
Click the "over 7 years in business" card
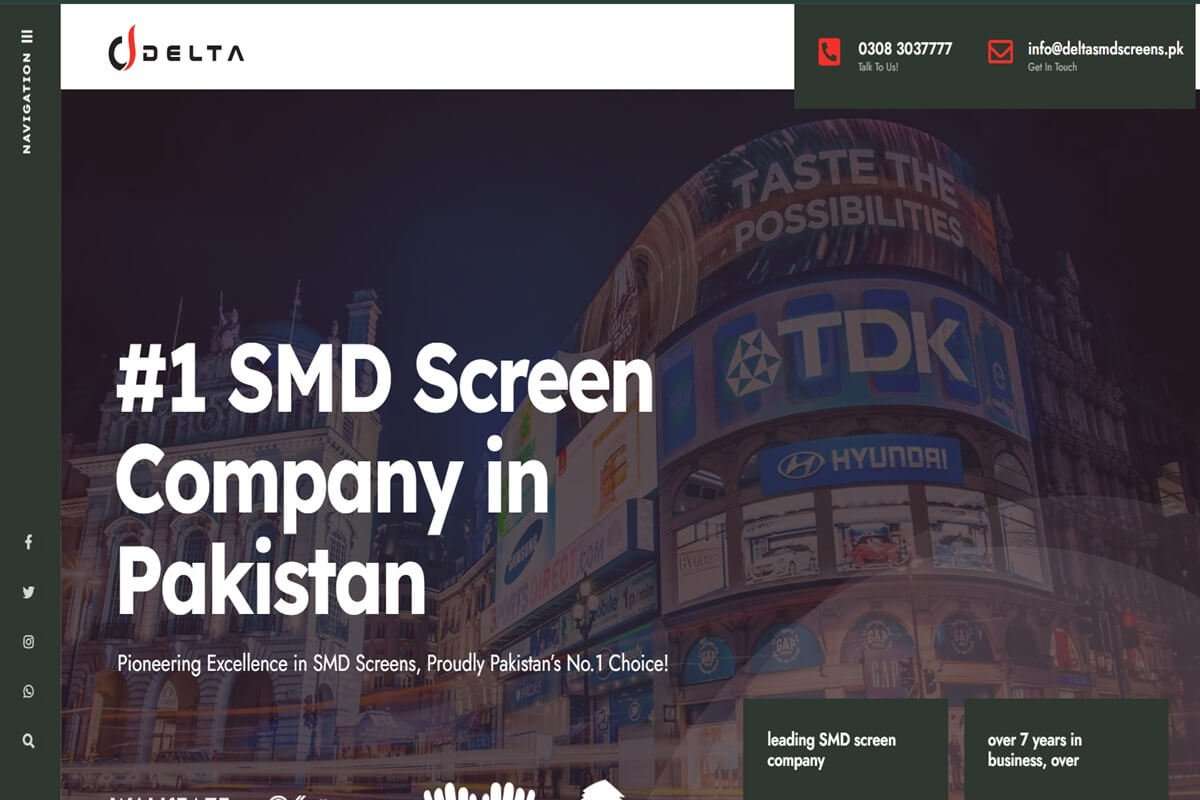1066,749
